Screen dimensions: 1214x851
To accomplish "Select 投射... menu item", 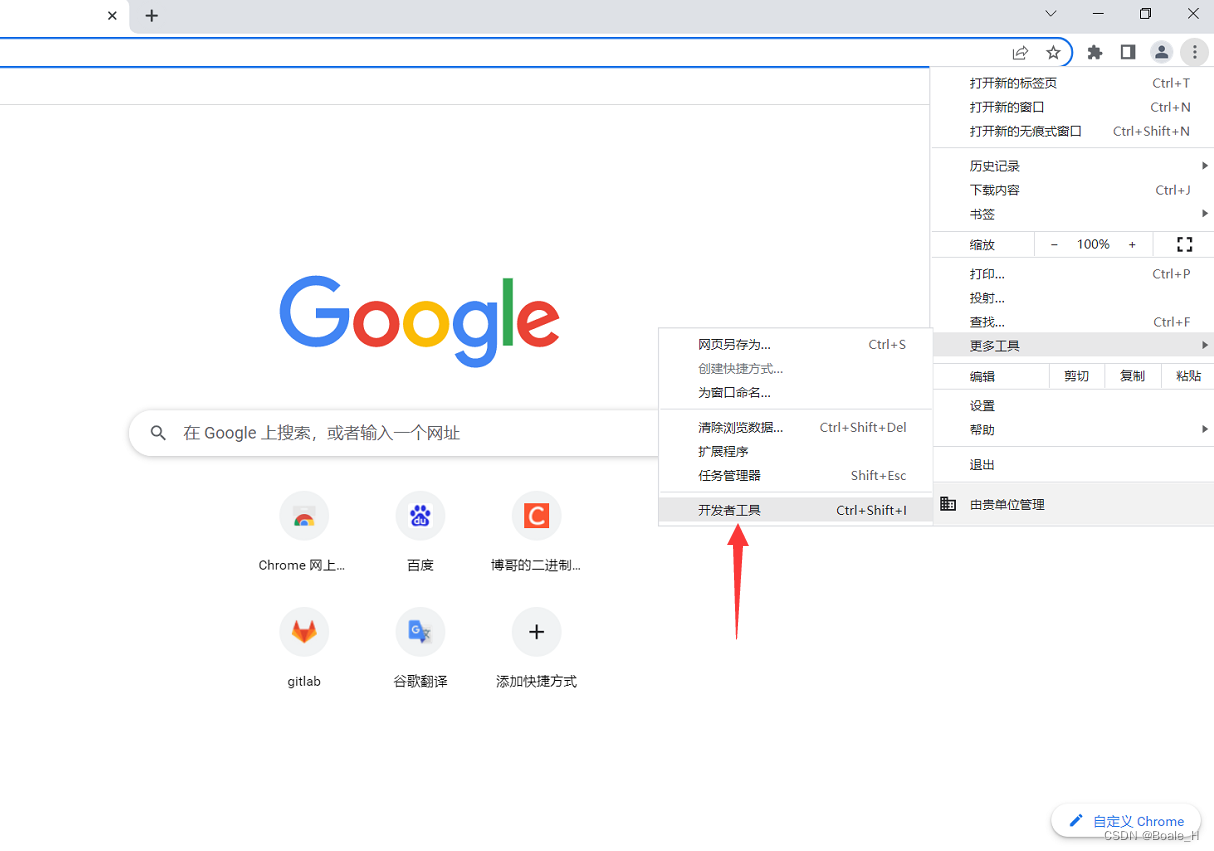I will point(1072,298).
